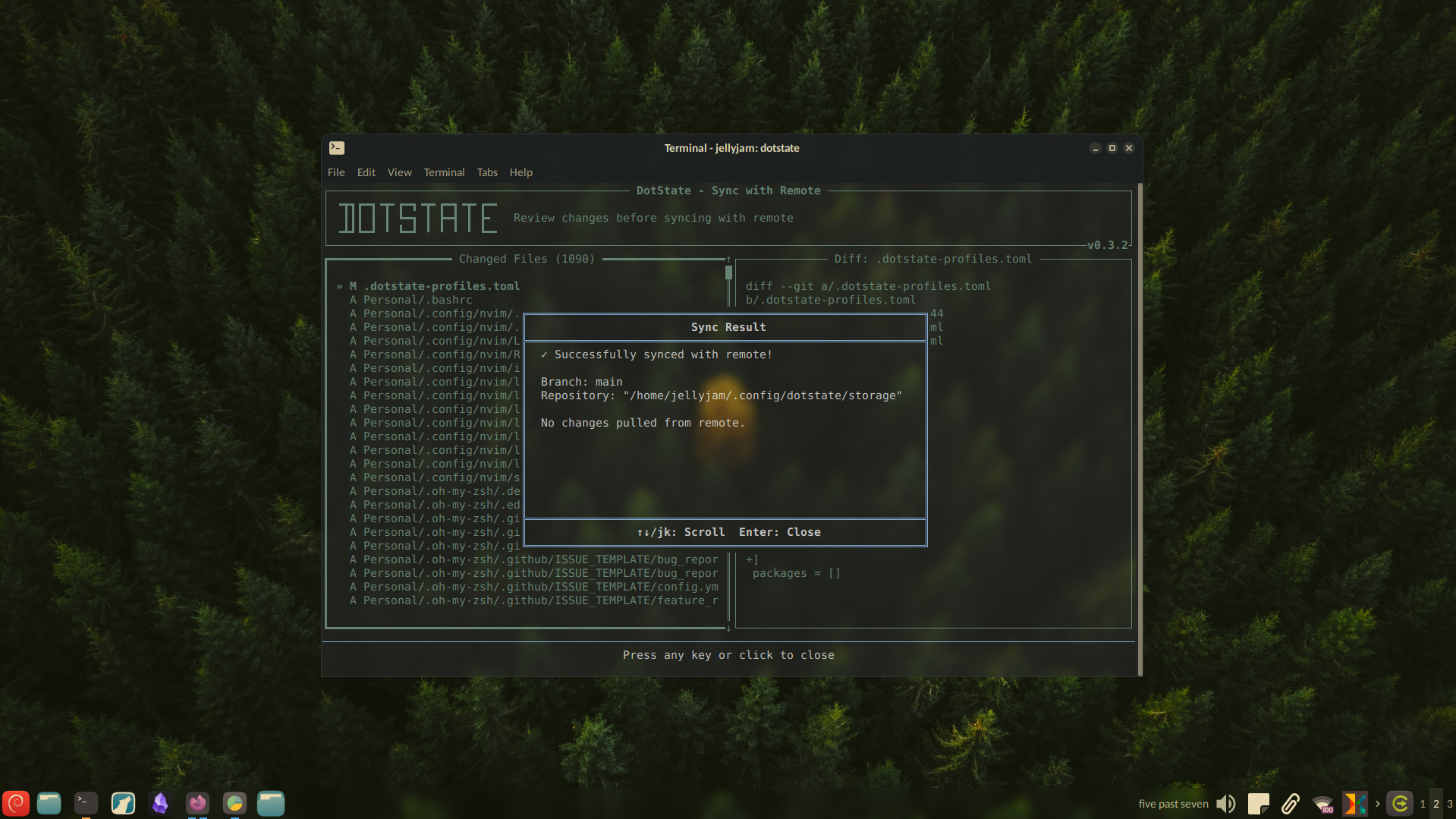Viewport: 1456px width, 819px height.
Task: Click 'Press any key or click to close'
Action: pos(728,655)
